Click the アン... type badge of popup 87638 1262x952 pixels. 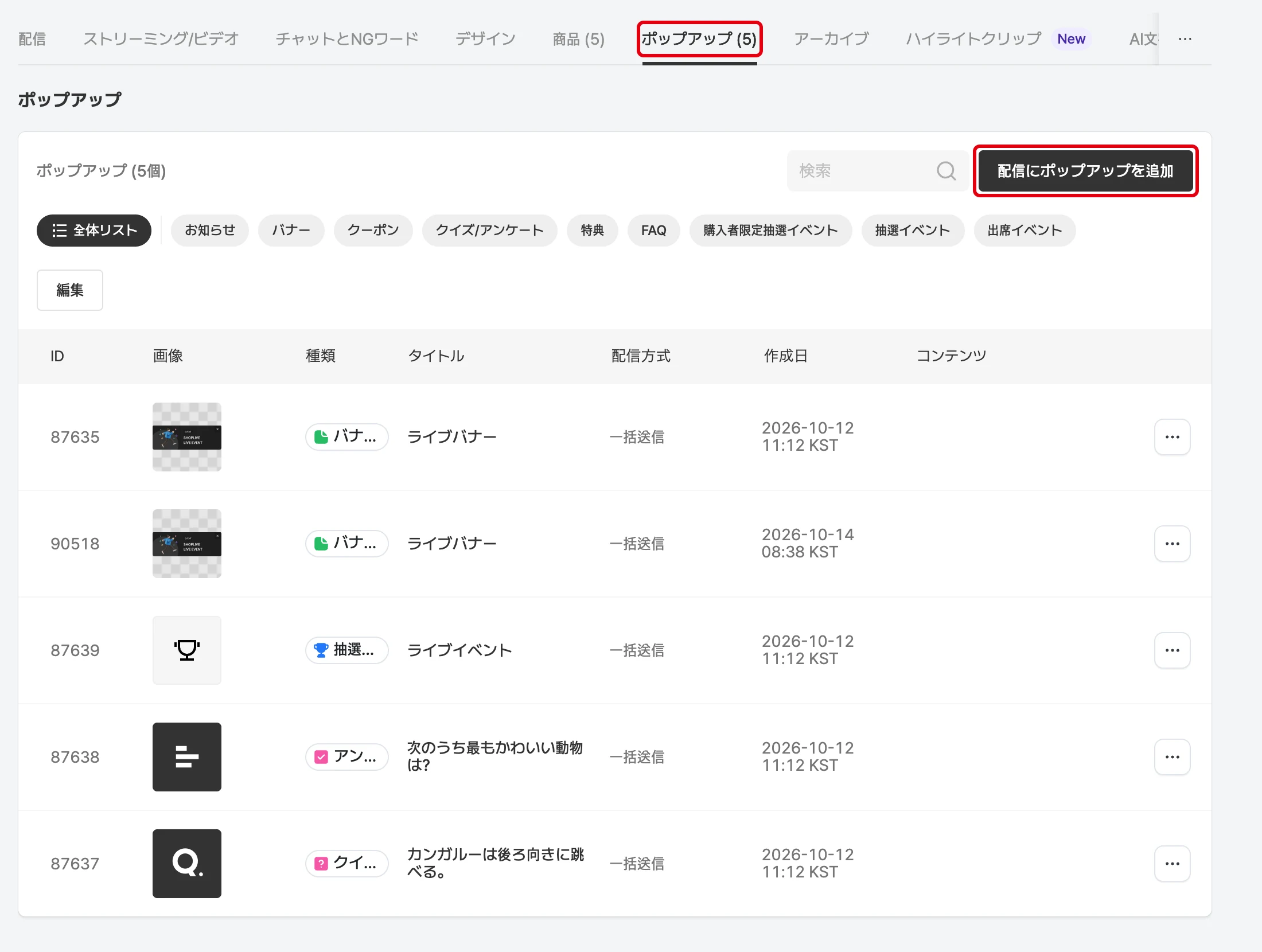(x=347, y=757)
